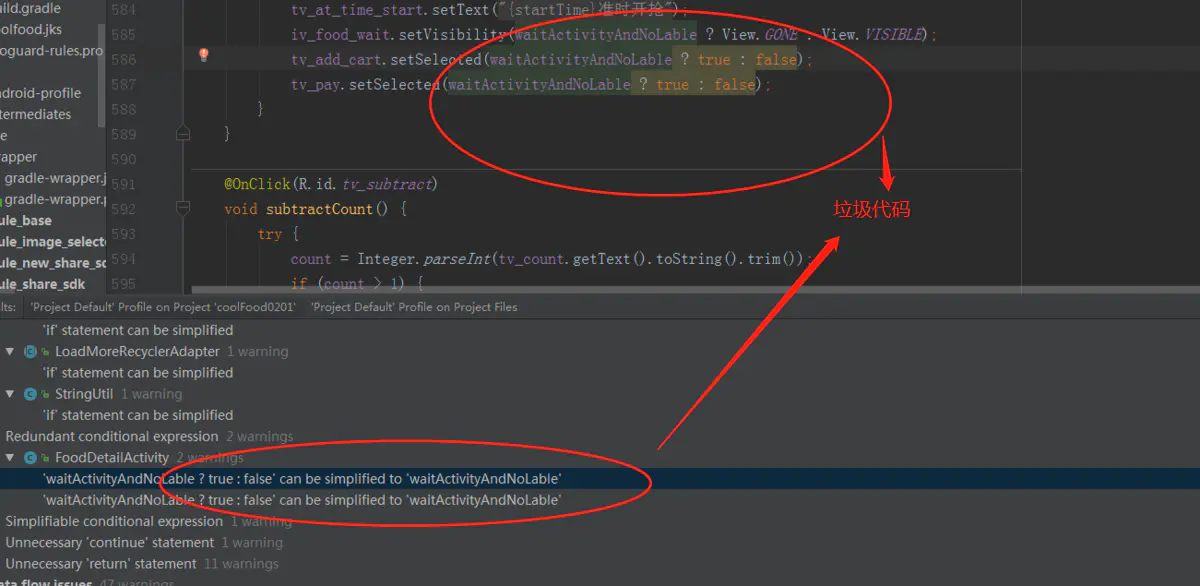The height and width of the screenshot is (586, 1200).
Task: Click '1 warning' count beside LoadMoreRecyclerAdapter
Action: coord(257,352)
